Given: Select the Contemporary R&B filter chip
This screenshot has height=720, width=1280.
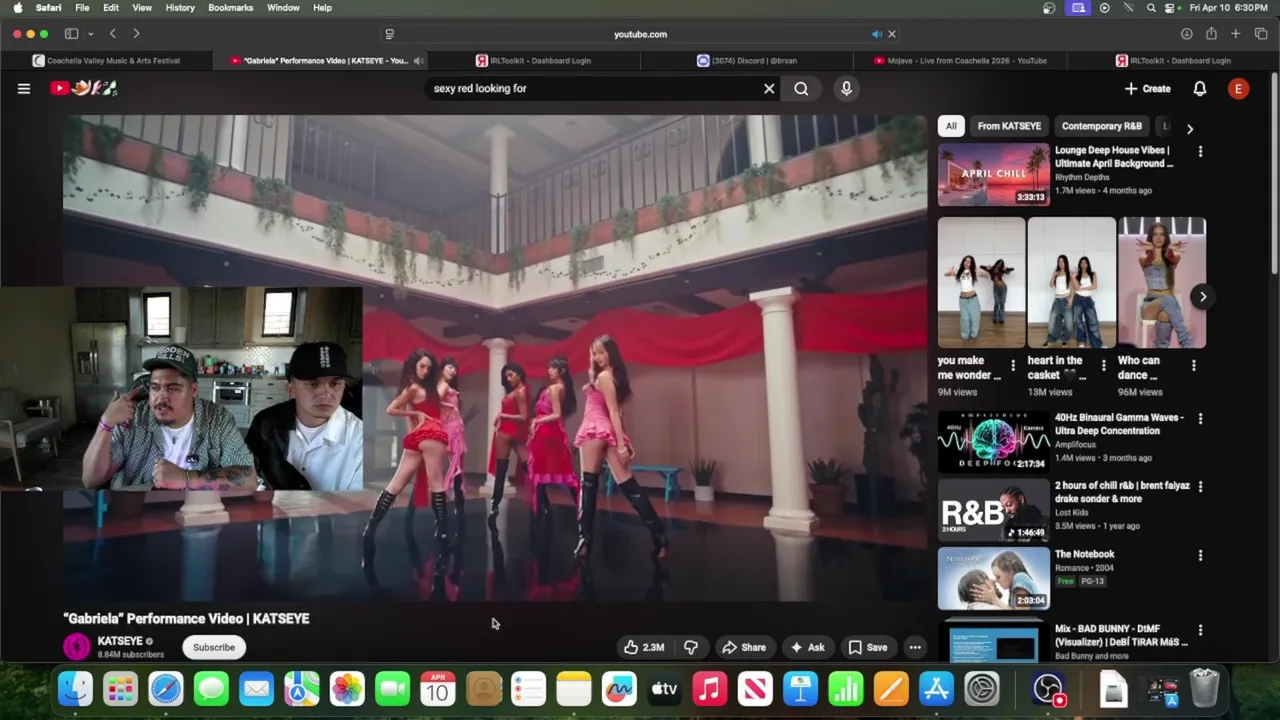Looking at the screenshot, I should [1101, 126].
